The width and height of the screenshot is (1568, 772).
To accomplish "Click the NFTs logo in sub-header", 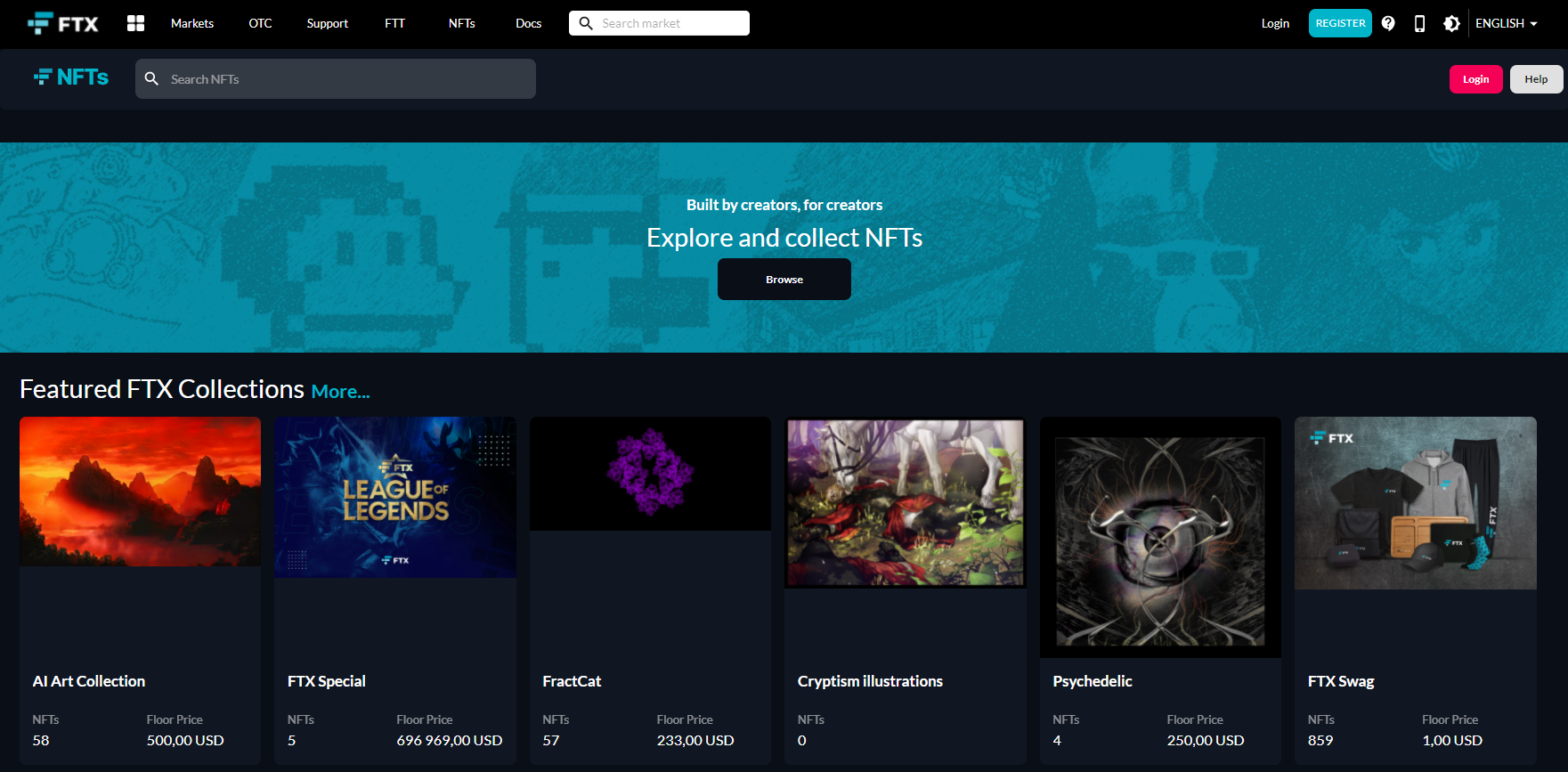I will click(x=71, y=77).
